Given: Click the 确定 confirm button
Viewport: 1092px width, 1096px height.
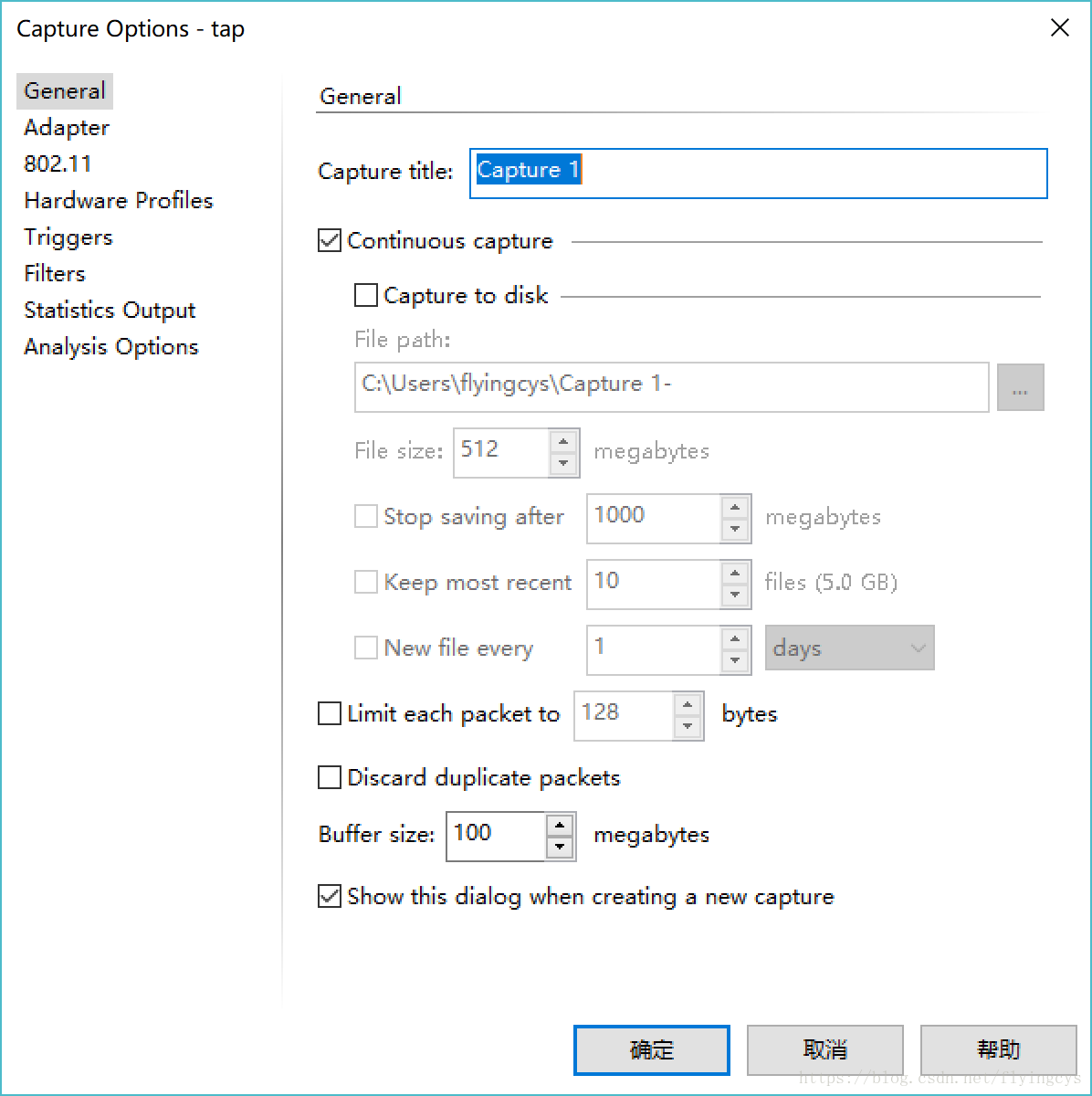Looking at the screenshot, I should (x=652, y=1050).
